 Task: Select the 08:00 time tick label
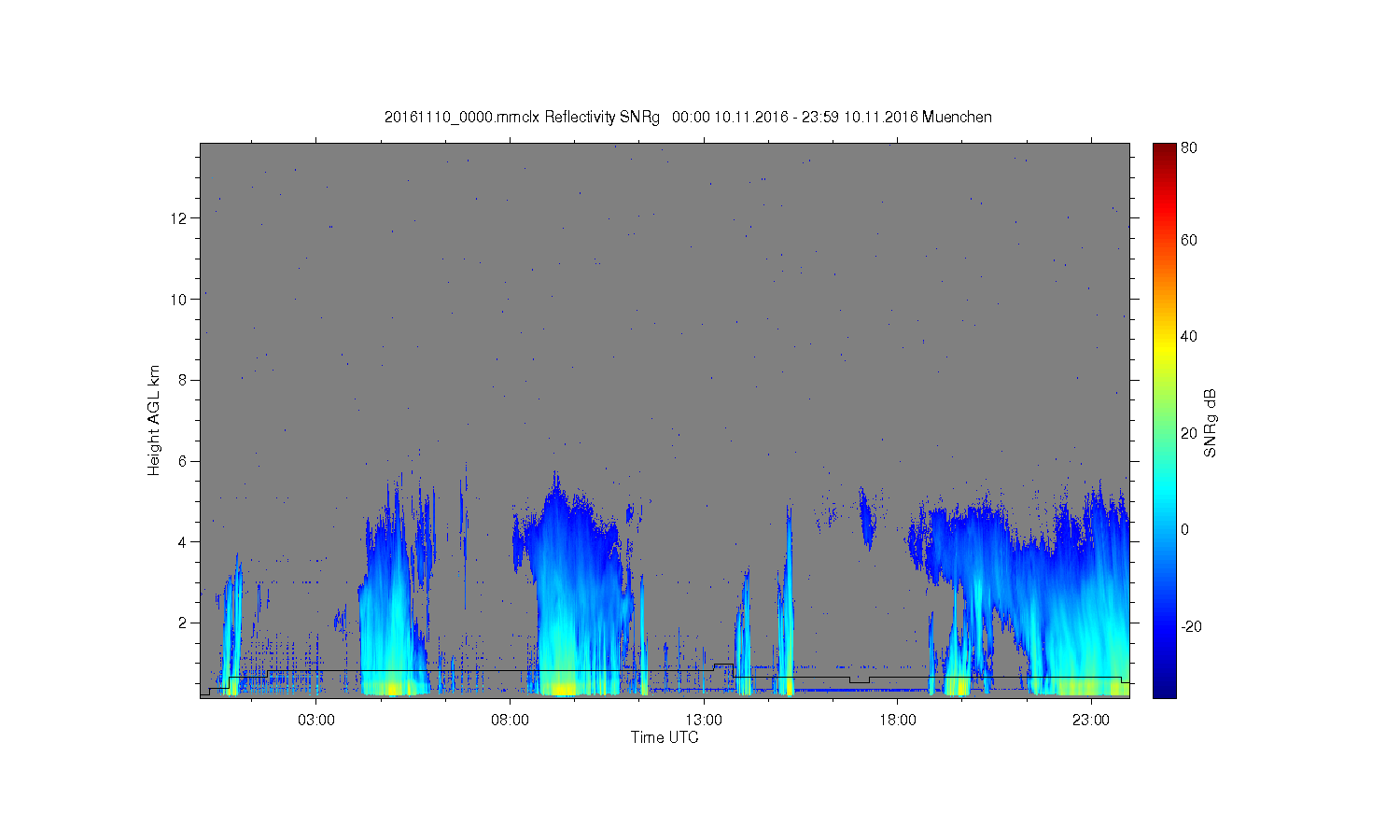pos(510,720)
